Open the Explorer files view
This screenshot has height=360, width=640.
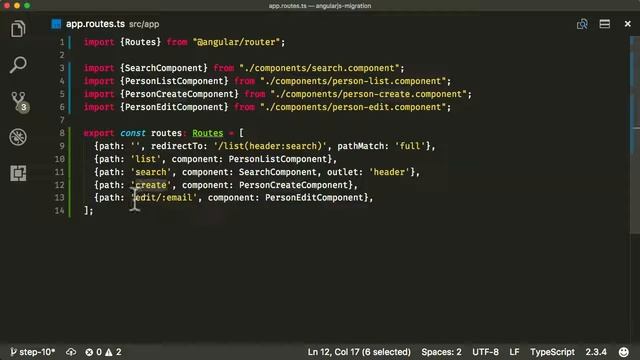point(18,29)
